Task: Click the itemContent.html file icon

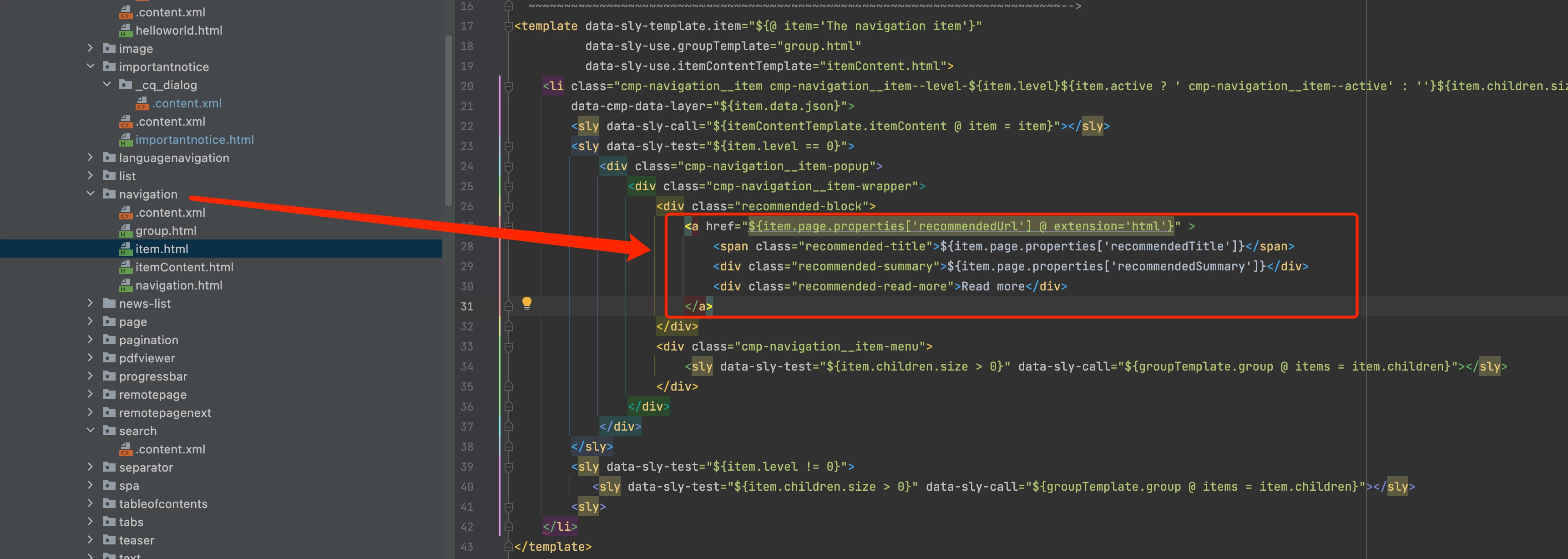Action: coord(126,267)
